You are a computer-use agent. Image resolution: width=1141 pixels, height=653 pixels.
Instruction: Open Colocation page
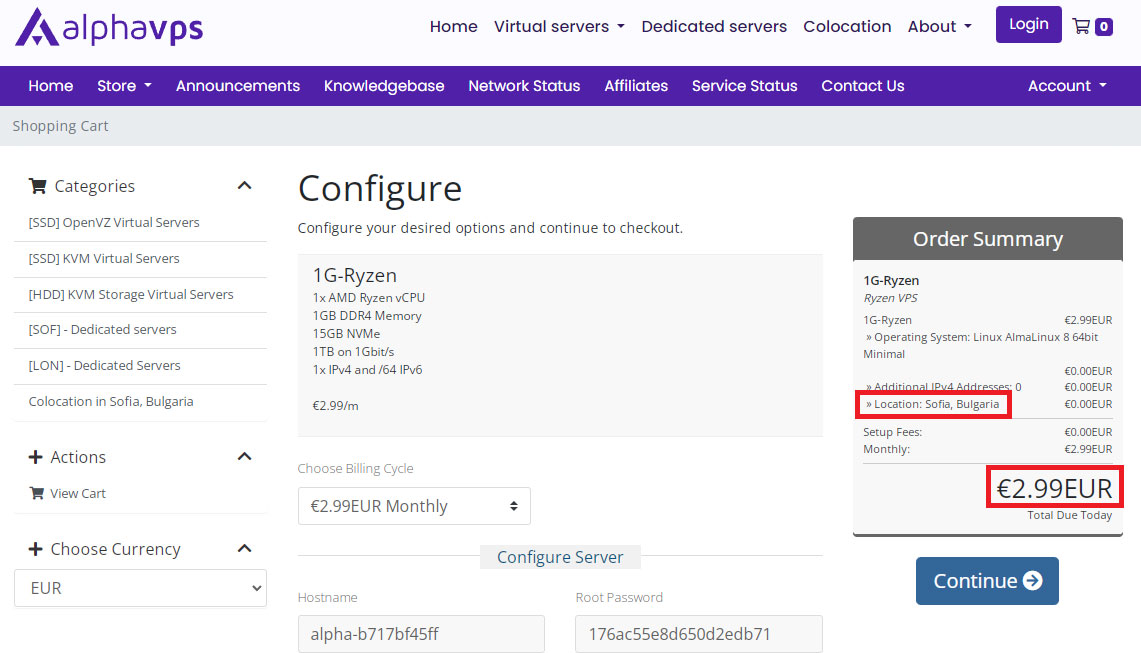[847, 26]
